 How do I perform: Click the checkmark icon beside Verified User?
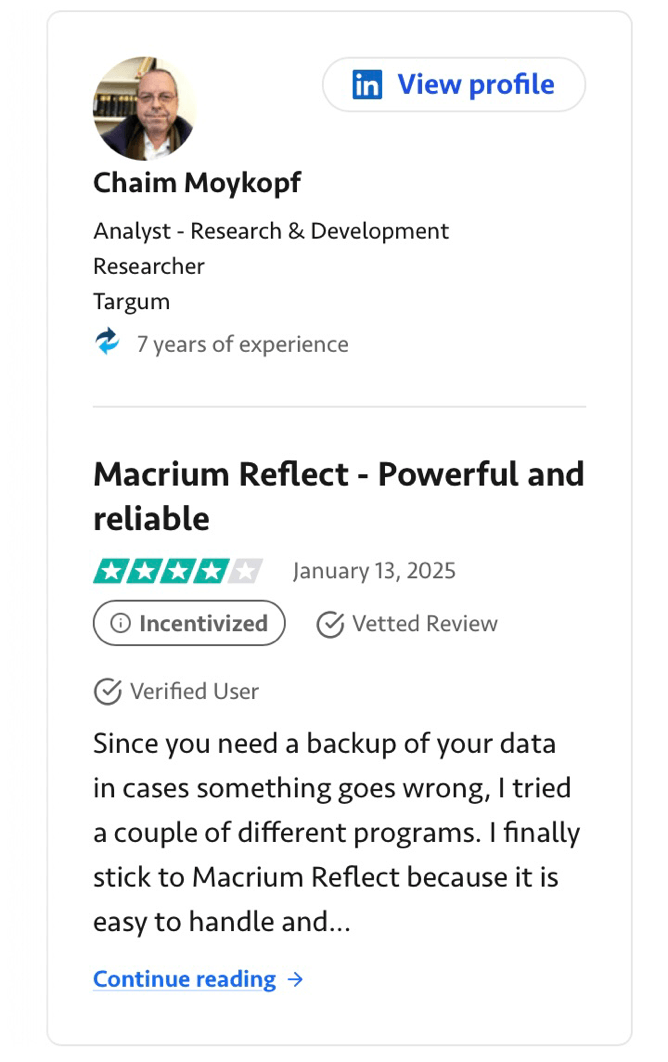pyautogui.click(x=107, y=691)
